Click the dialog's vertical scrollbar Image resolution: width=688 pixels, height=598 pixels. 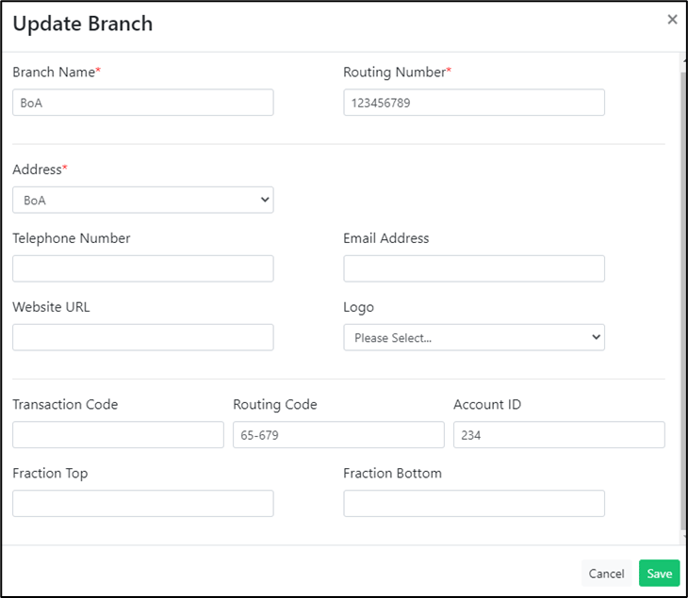683,298
